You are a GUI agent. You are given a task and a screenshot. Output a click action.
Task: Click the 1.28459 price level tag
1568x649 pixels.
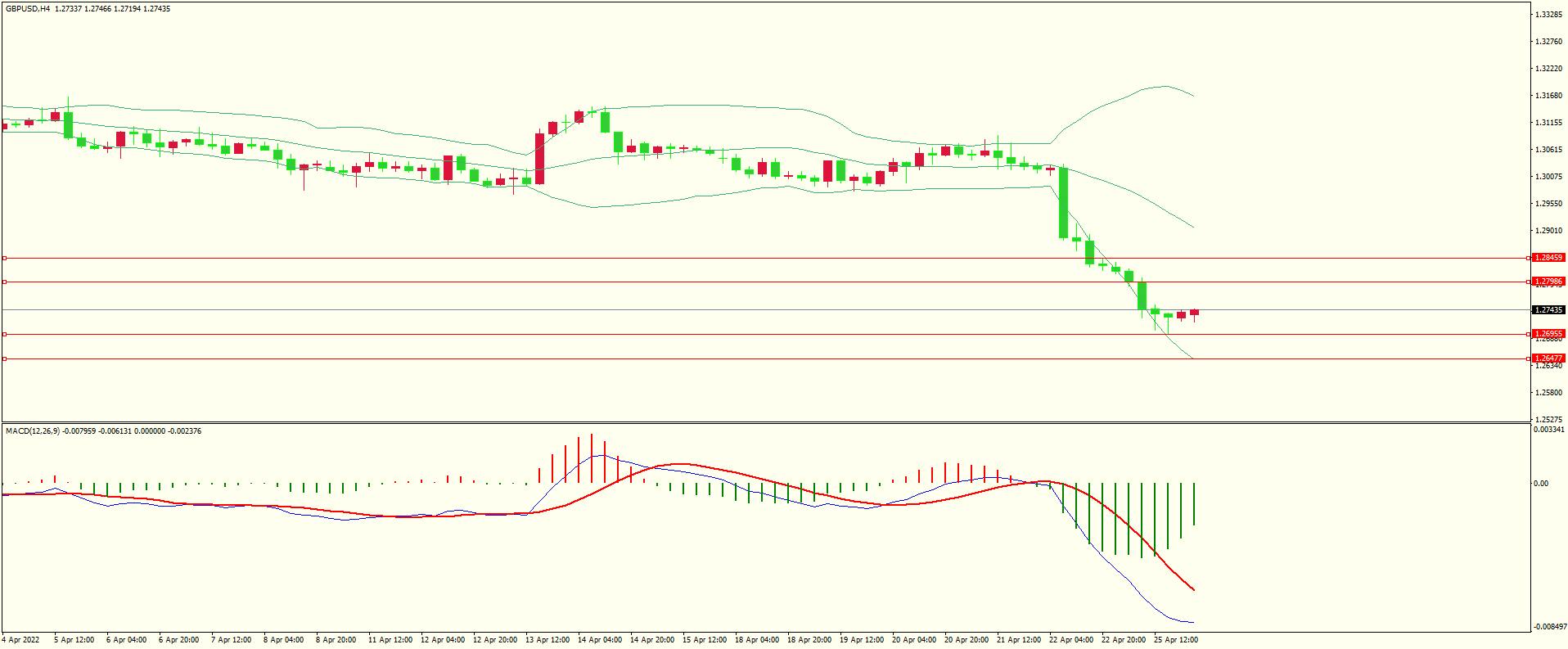[x=1548, y=258]
